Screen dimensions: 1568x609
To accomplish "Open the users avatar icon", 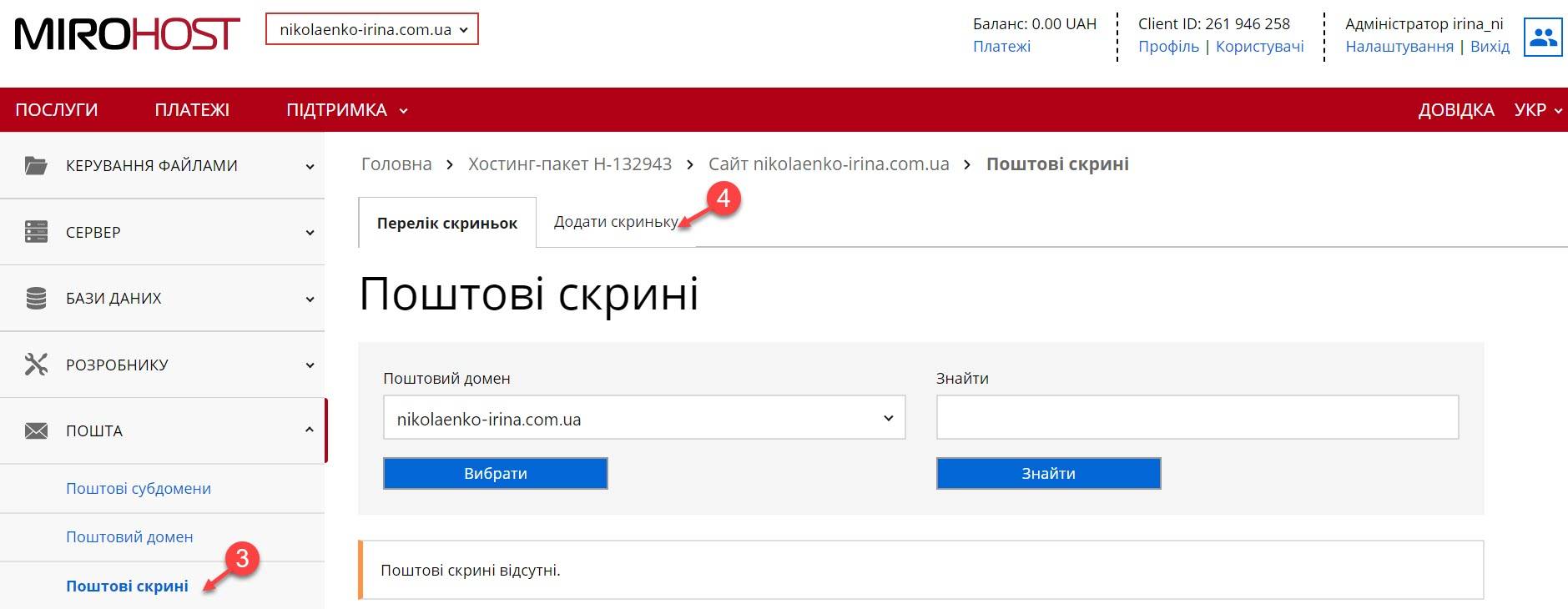I will pos(1543,37).
